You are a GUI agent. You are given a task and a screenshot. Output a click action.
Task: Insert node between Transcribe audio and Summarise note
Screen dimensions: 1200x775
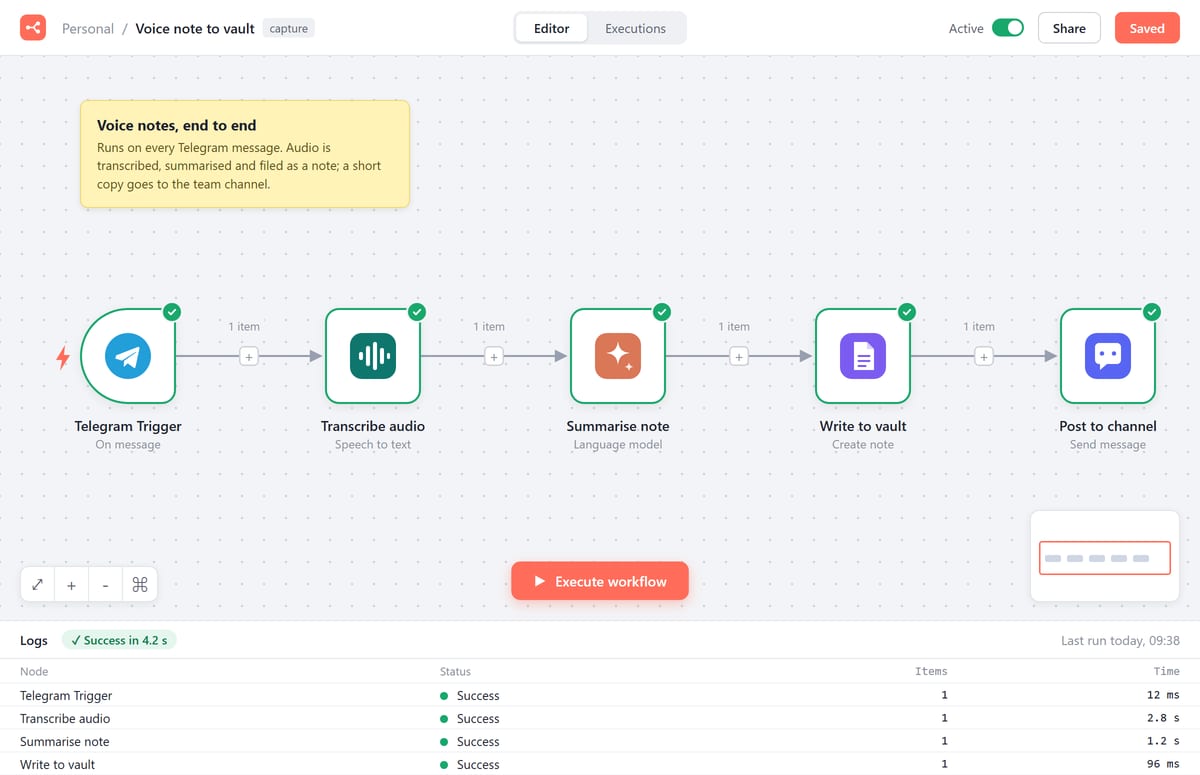coord(493,356)
